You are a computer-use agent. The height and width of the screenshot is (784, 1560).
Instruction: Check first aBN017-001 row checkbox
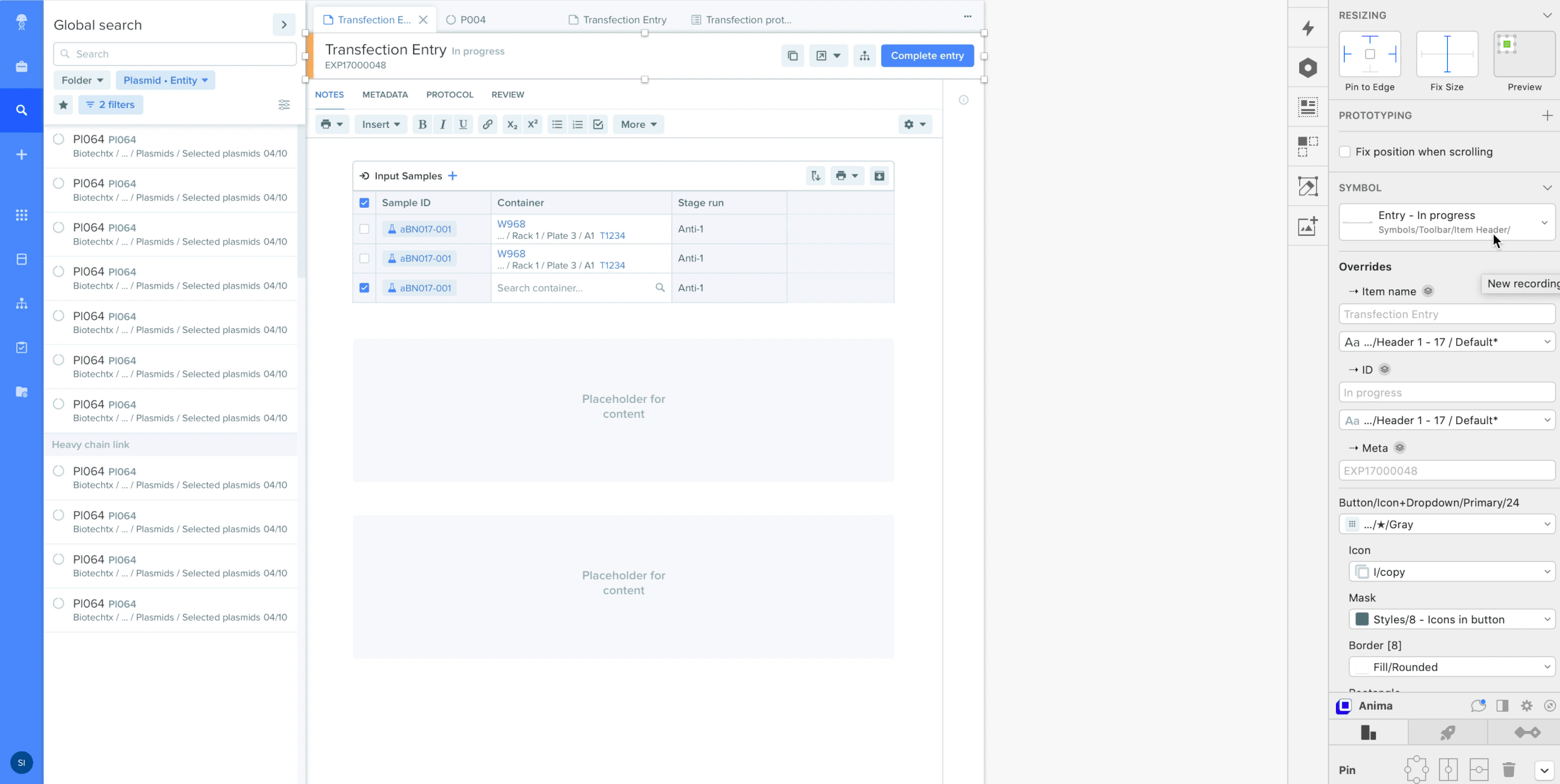tap(364, 229)
